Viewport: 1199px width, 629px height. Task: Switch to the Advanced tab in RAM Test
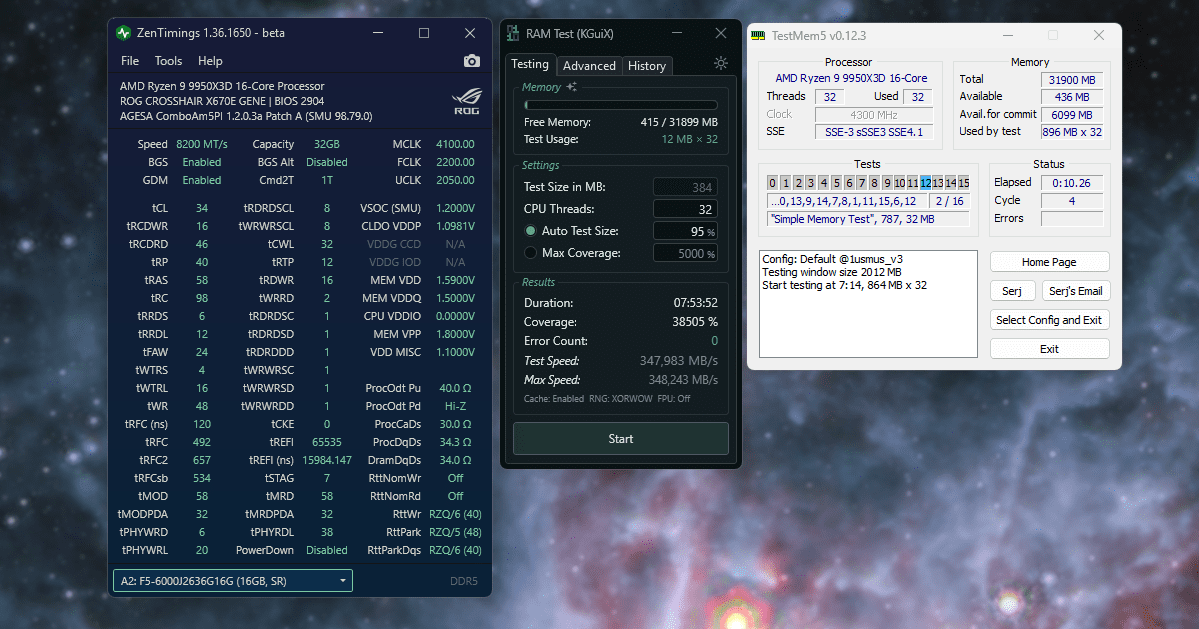[589, 66]
